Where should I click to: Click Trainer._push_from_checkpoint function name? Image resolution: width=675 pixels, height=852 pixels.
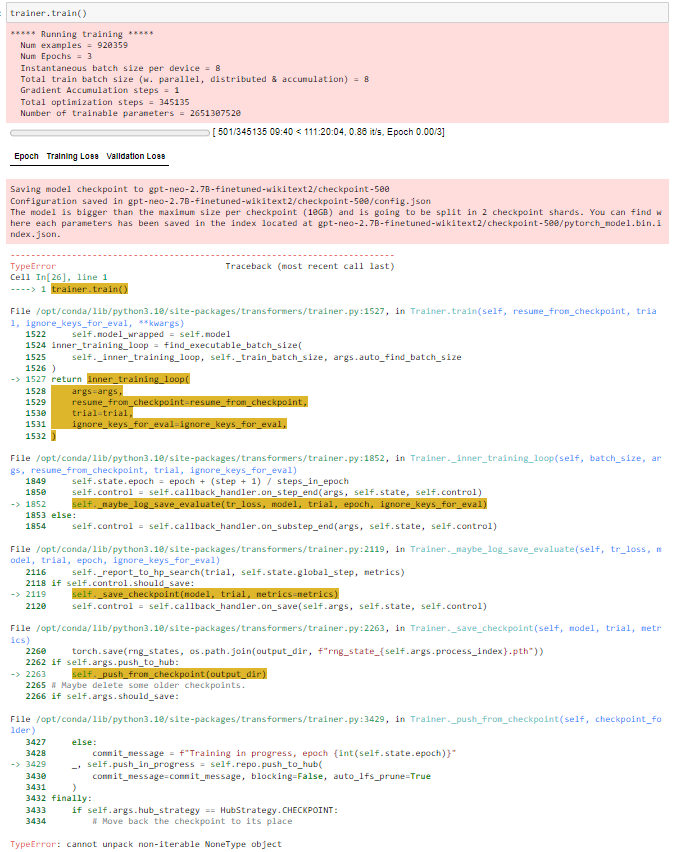(484, 719)
